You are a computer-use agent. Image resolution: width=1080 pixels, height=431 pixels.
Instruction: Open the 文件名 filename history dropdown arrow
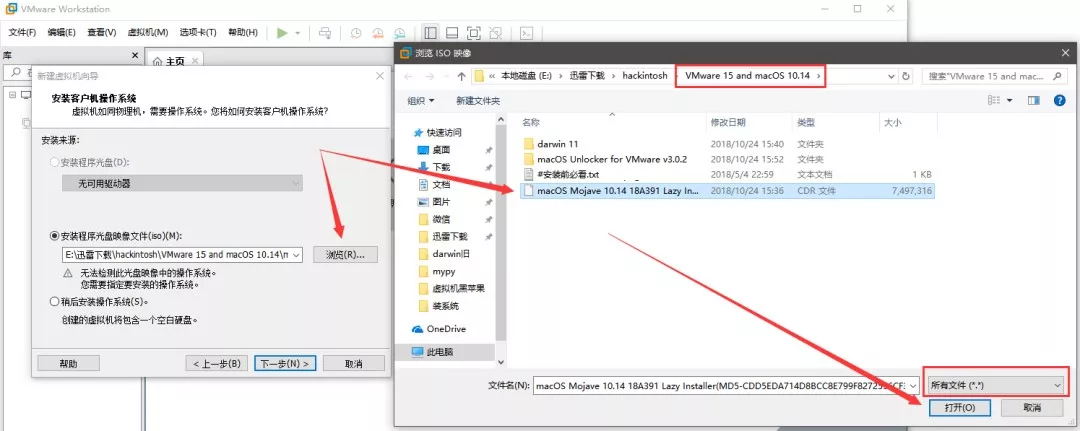tap(913, 386)
